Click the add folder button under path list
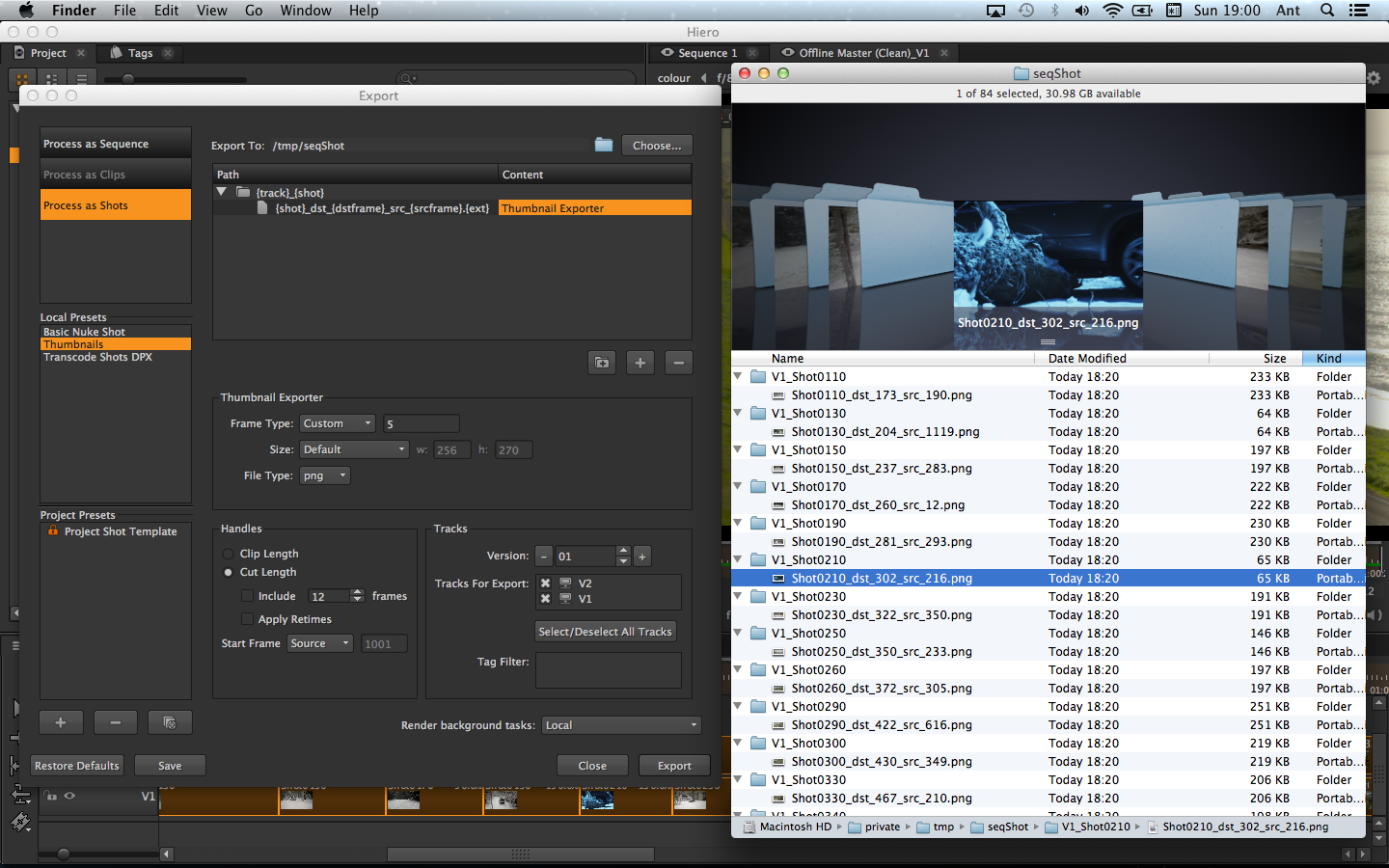 [x=602, y=363]
